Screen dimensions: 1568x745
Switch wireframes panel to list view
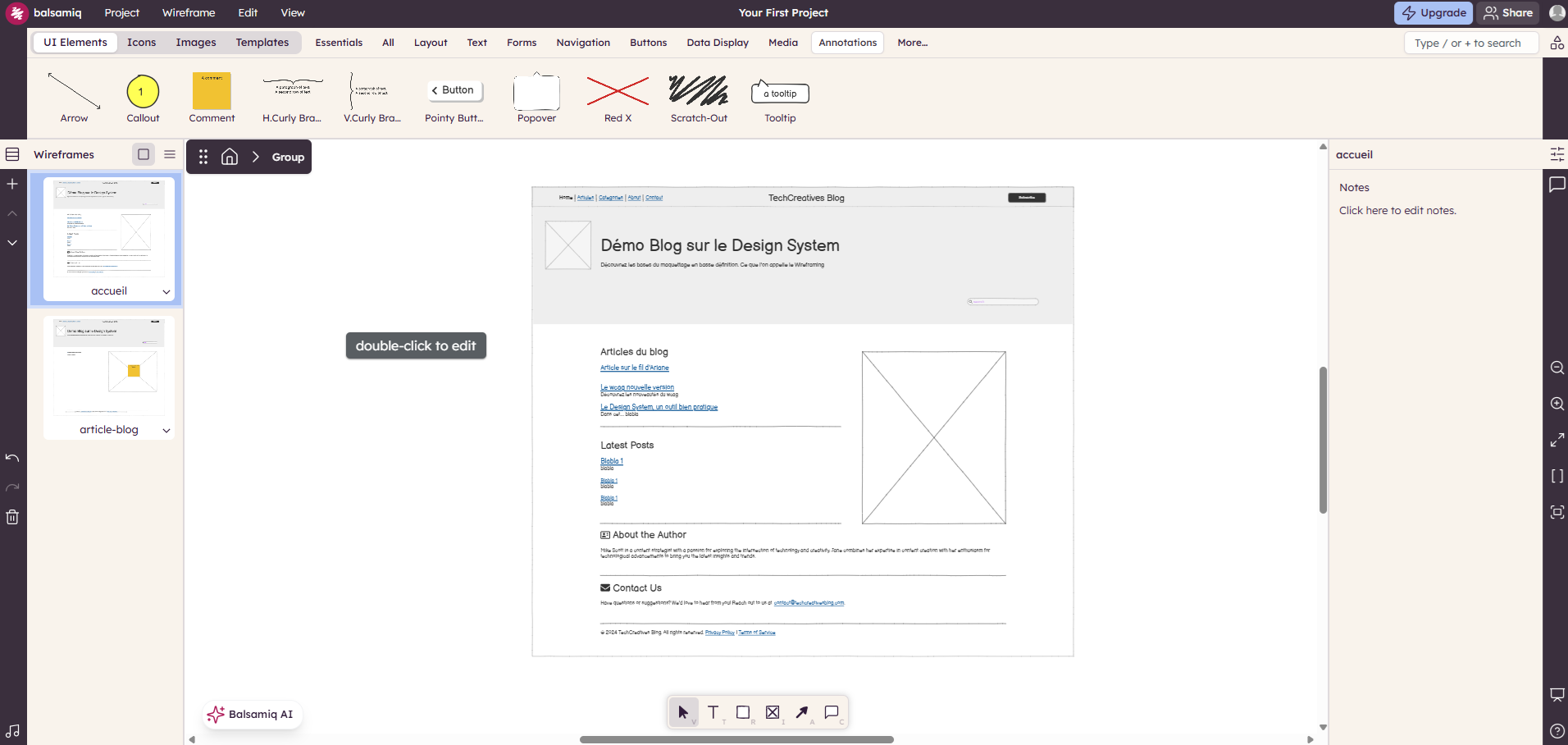pos(170,154)
